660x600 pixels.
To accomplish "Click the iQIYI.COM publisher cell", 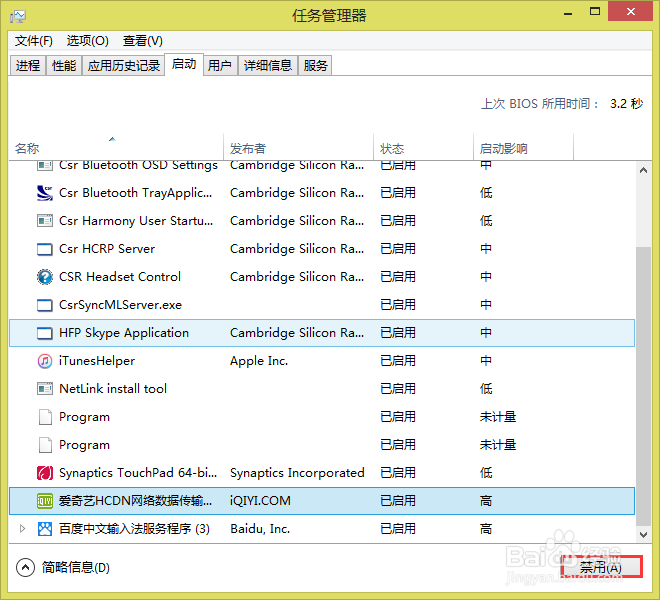I will 260,501.
